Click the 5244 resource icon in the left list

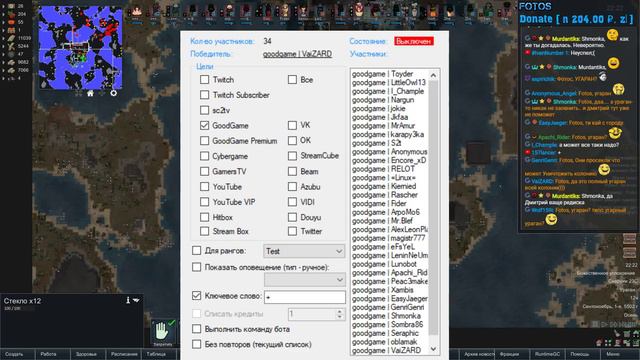coord(11,46)
